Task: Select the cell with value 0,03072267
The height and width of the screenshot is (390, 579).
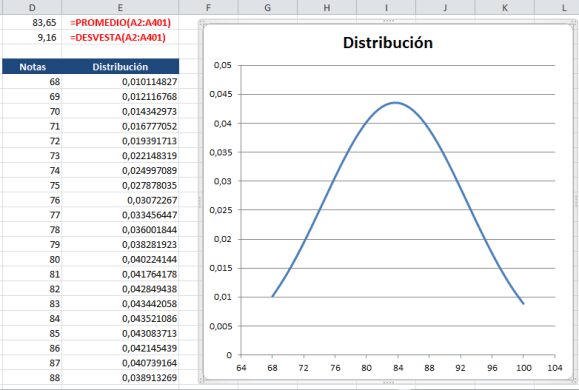Action: (x=120, y=200)
